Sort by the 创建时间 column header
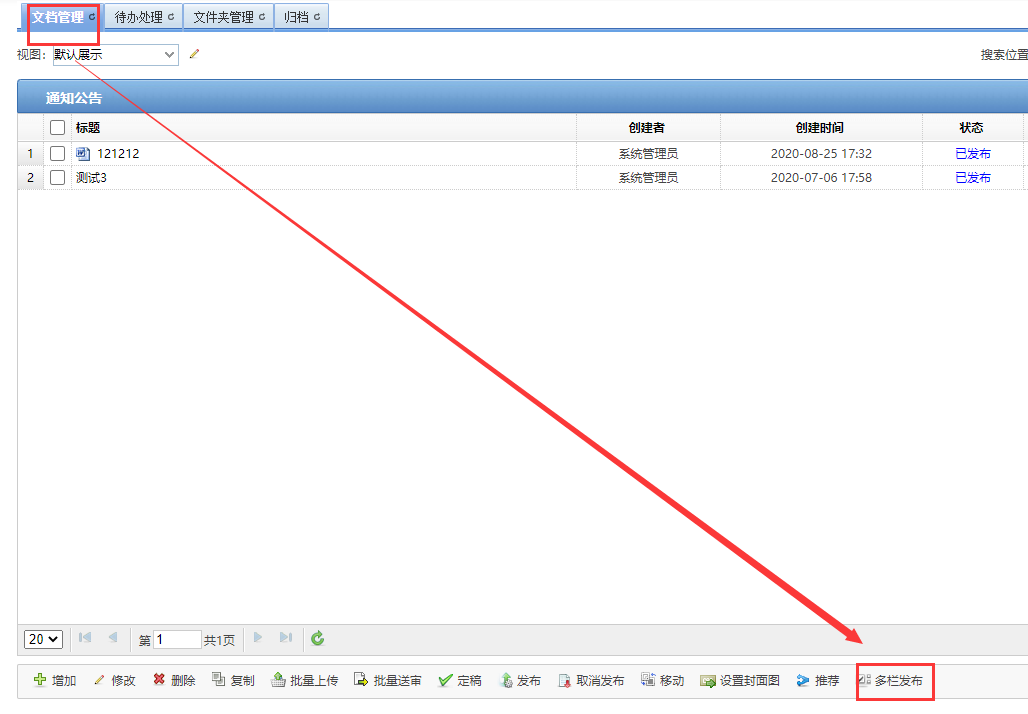Screen dimensions: 1028x714 [820, 127]
